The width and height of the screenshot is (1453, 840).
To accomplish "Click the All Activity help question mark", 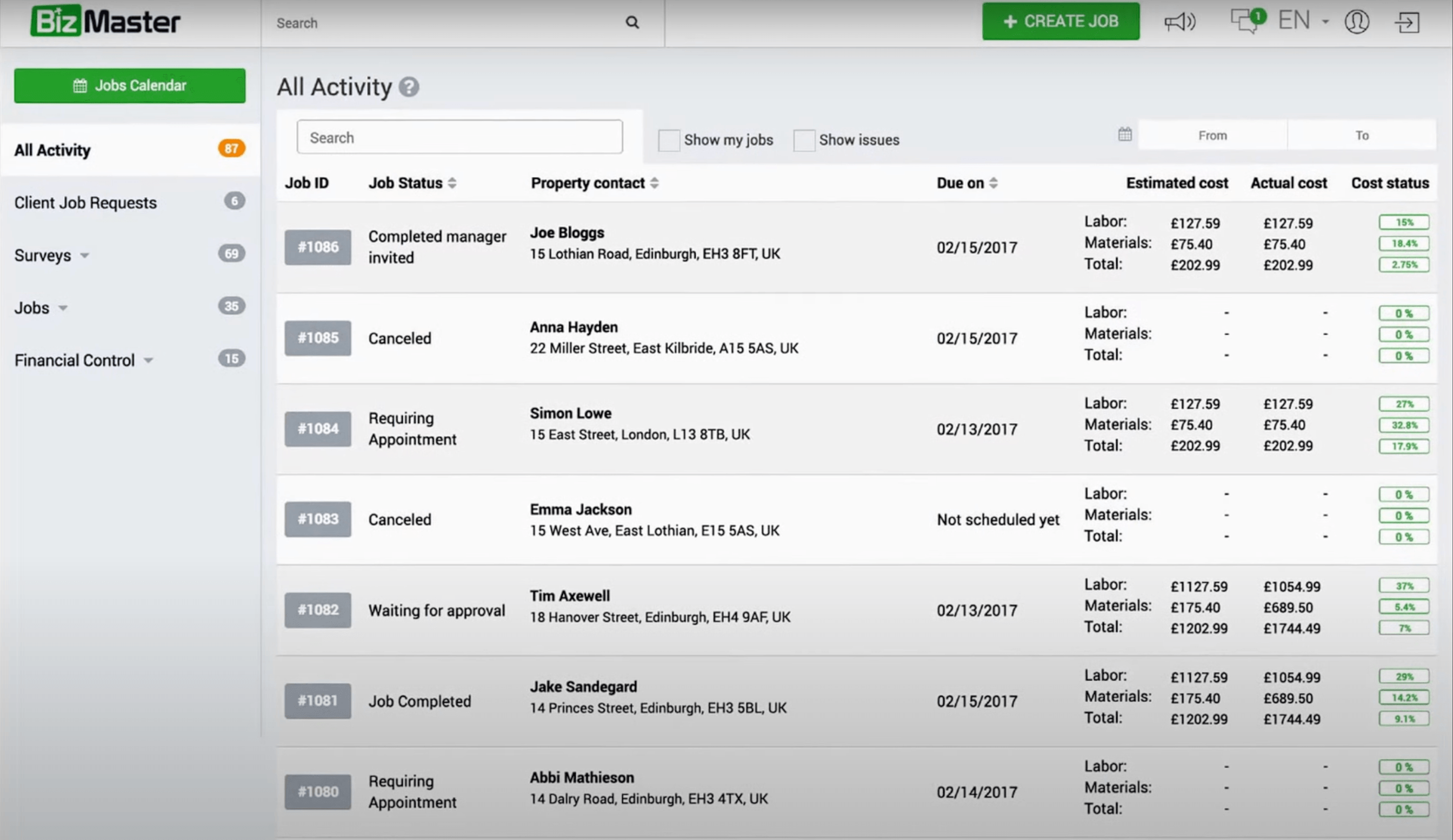I will pos(409,87).
